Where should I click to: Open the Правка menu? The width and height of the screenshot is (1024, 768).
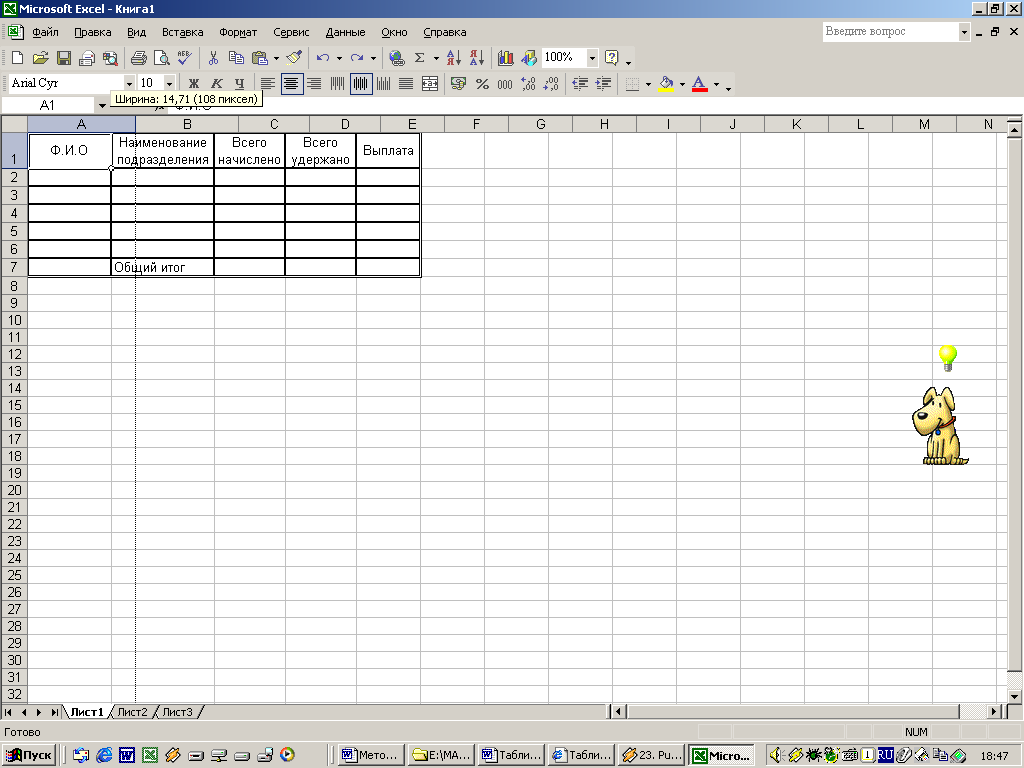coord(93,32)
